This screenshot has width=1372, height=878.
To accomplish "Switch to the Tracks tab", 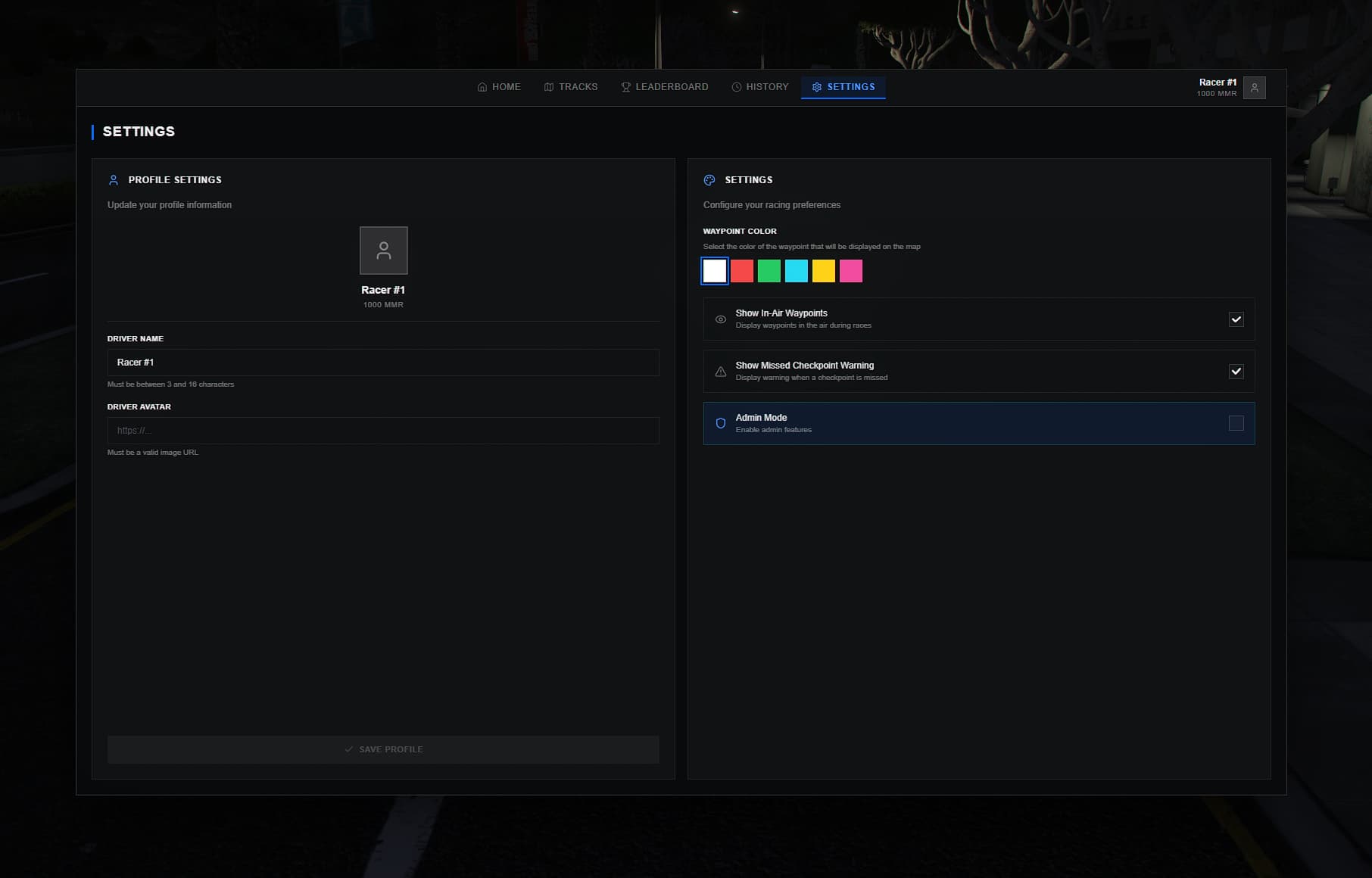I will point(571,87).
